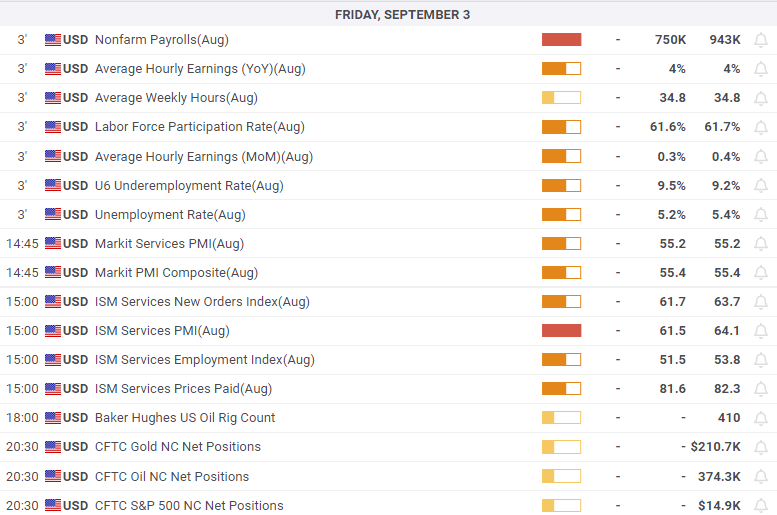The image size is (777, 515).
Task: Set alert bell for Unemployment Rate(Aug)
Action: (761, 214)
